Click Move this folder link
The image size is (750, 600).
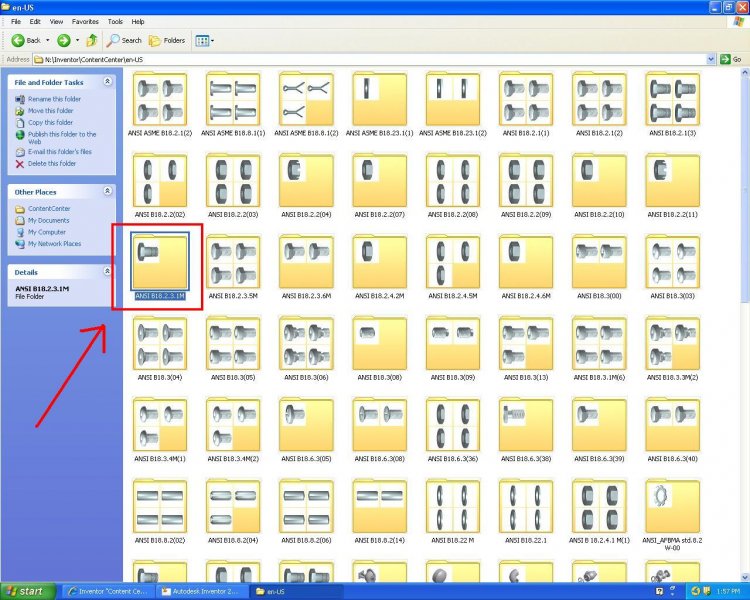(x=50, y=111)
